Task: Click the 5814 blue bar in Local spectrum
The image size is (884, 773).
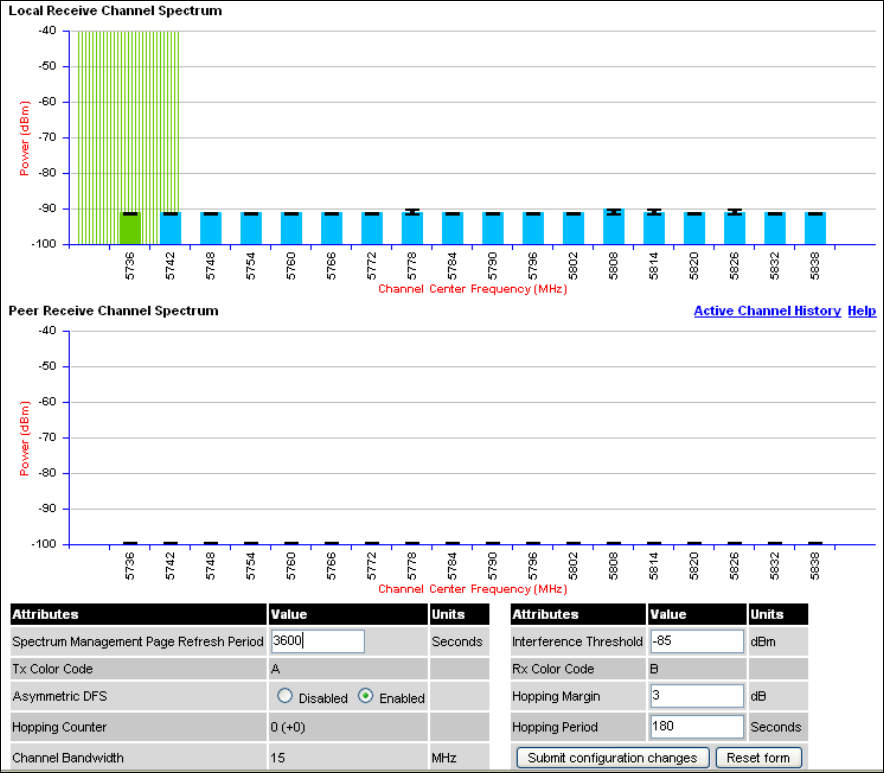Action: click(654, 228)
